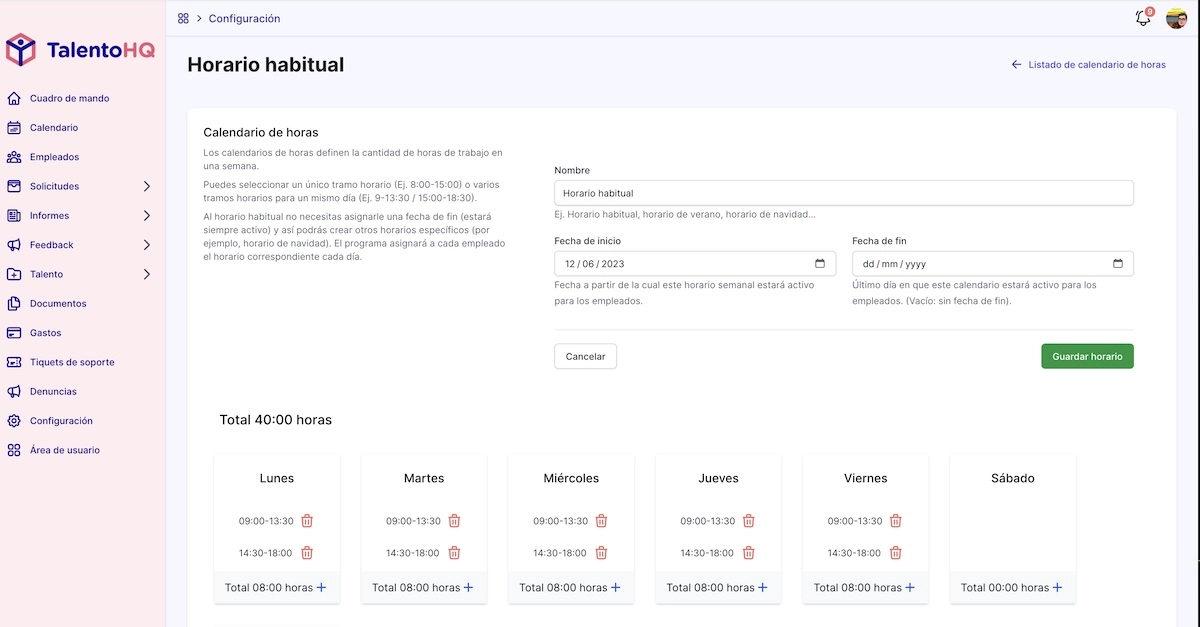Delete Lunes 09:00-13:30 time slot
Viewport: 1200px width, 627px height.
tap(307, 521)
